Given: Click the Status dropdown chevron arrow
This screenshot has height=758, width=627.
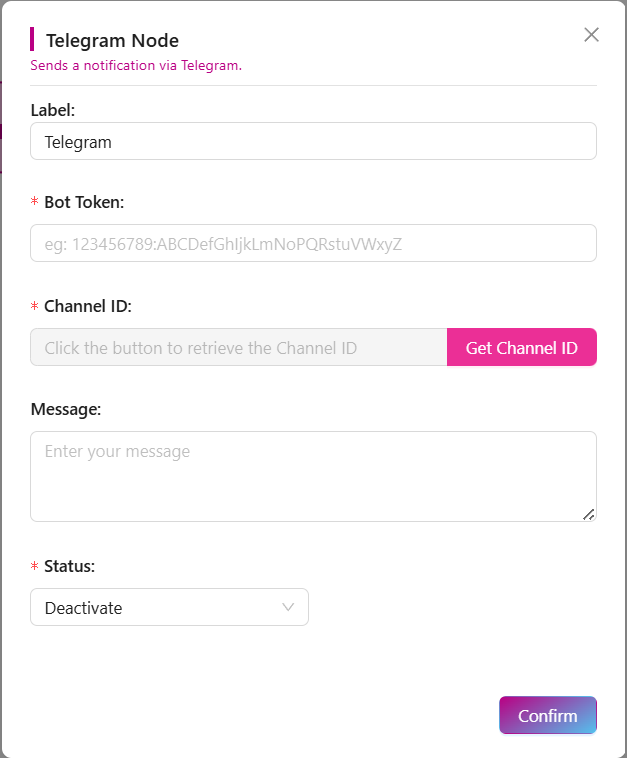Looking at the screenshot, I should click(289, 607).
